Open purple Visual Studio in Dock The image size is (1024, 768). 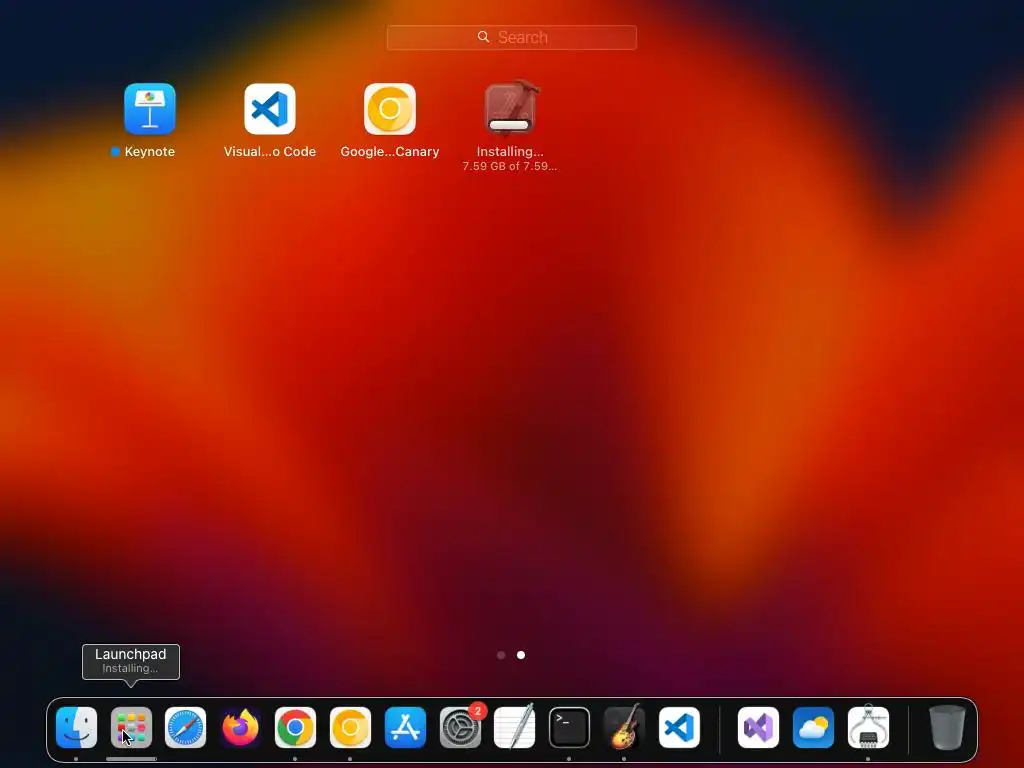758,727
